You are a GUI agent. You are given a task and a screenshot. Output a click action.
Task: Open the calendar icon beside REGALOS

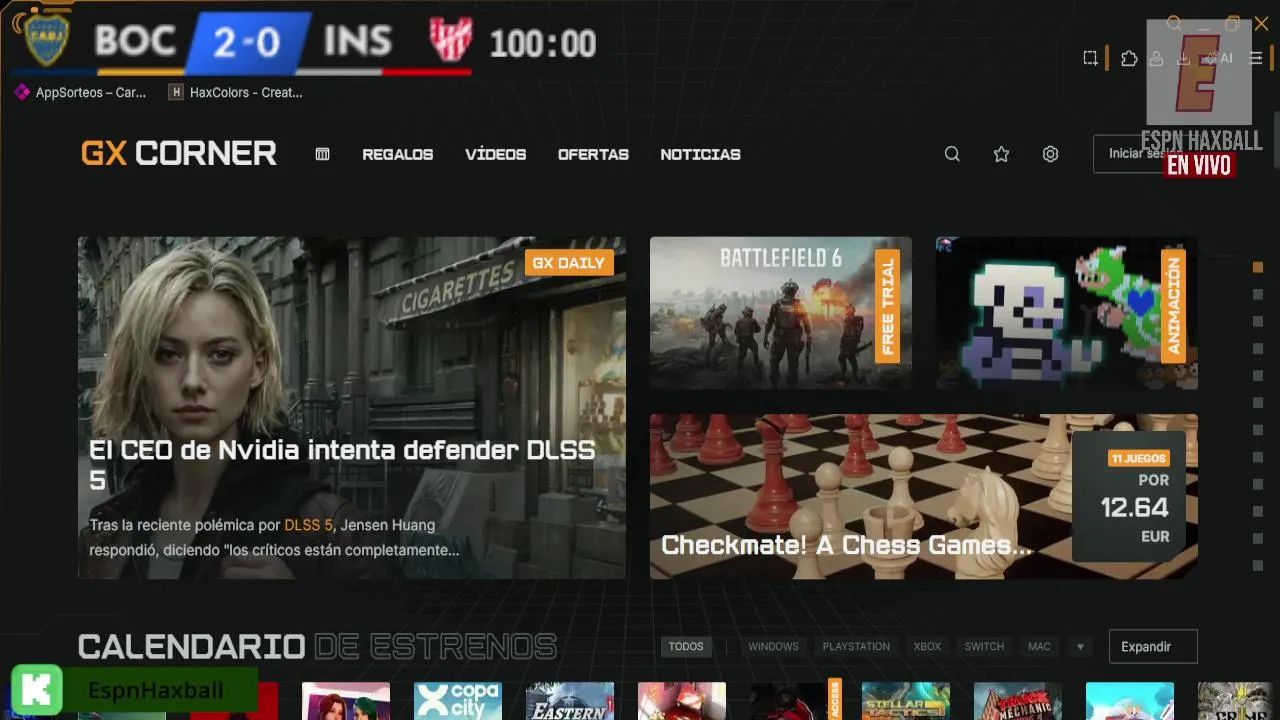(x=322, y=154)
